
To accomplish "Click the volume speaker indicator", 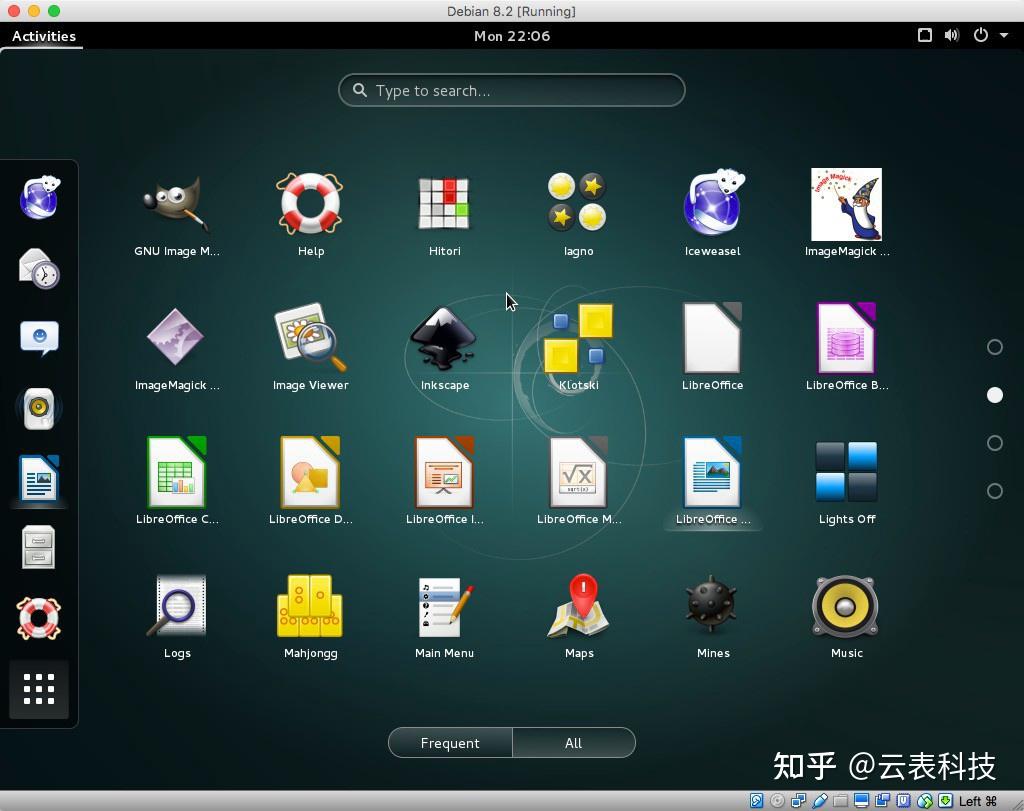I will point(952,35).
